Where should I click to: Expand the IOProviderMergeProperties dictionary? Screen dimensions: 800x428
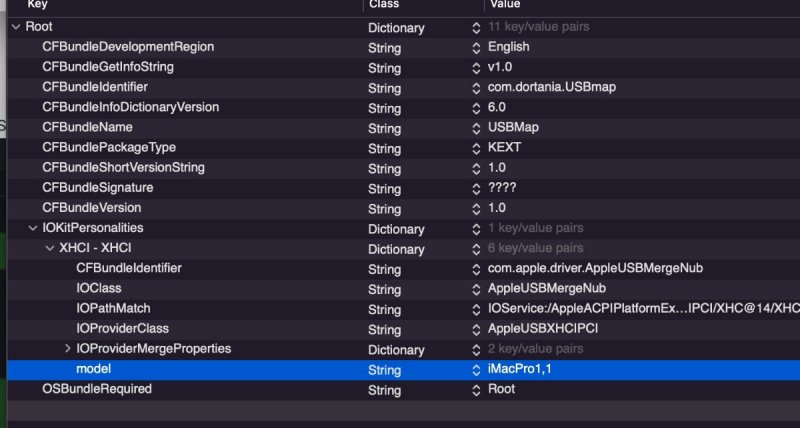67,349
